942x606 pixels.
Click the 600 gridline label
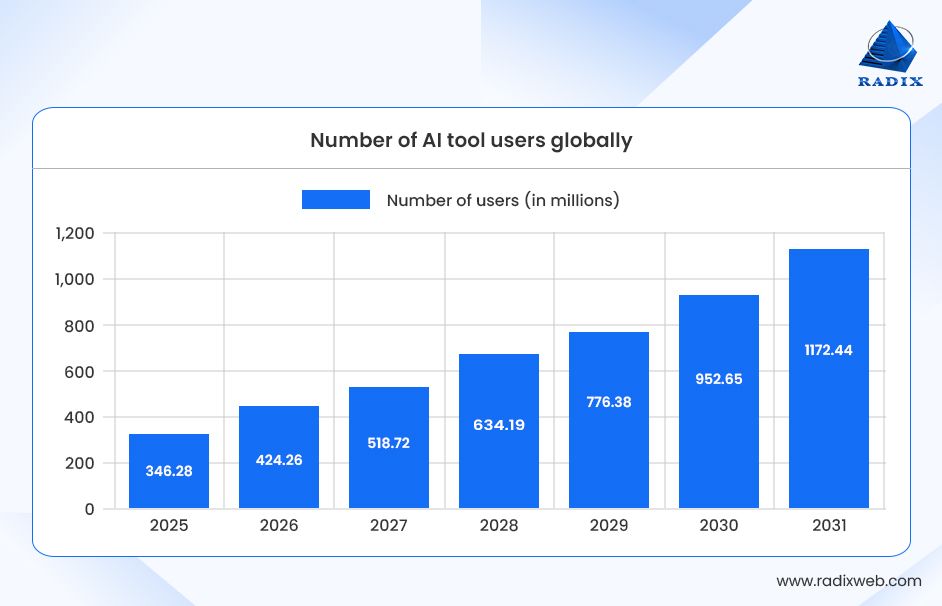(x=81, y=370)
